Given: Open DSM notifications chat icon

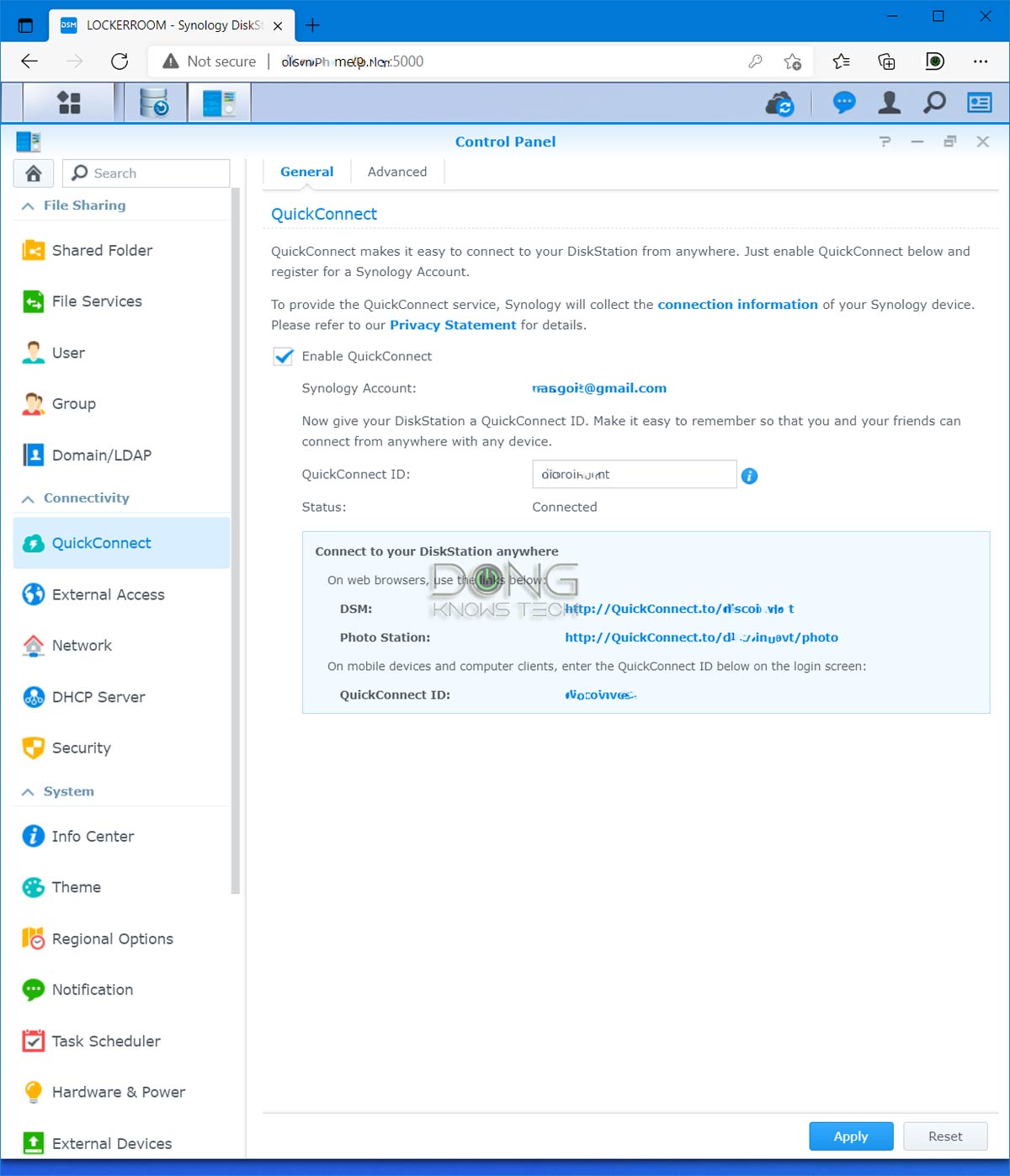Looking at the screenshot, I should click(844, 103).
